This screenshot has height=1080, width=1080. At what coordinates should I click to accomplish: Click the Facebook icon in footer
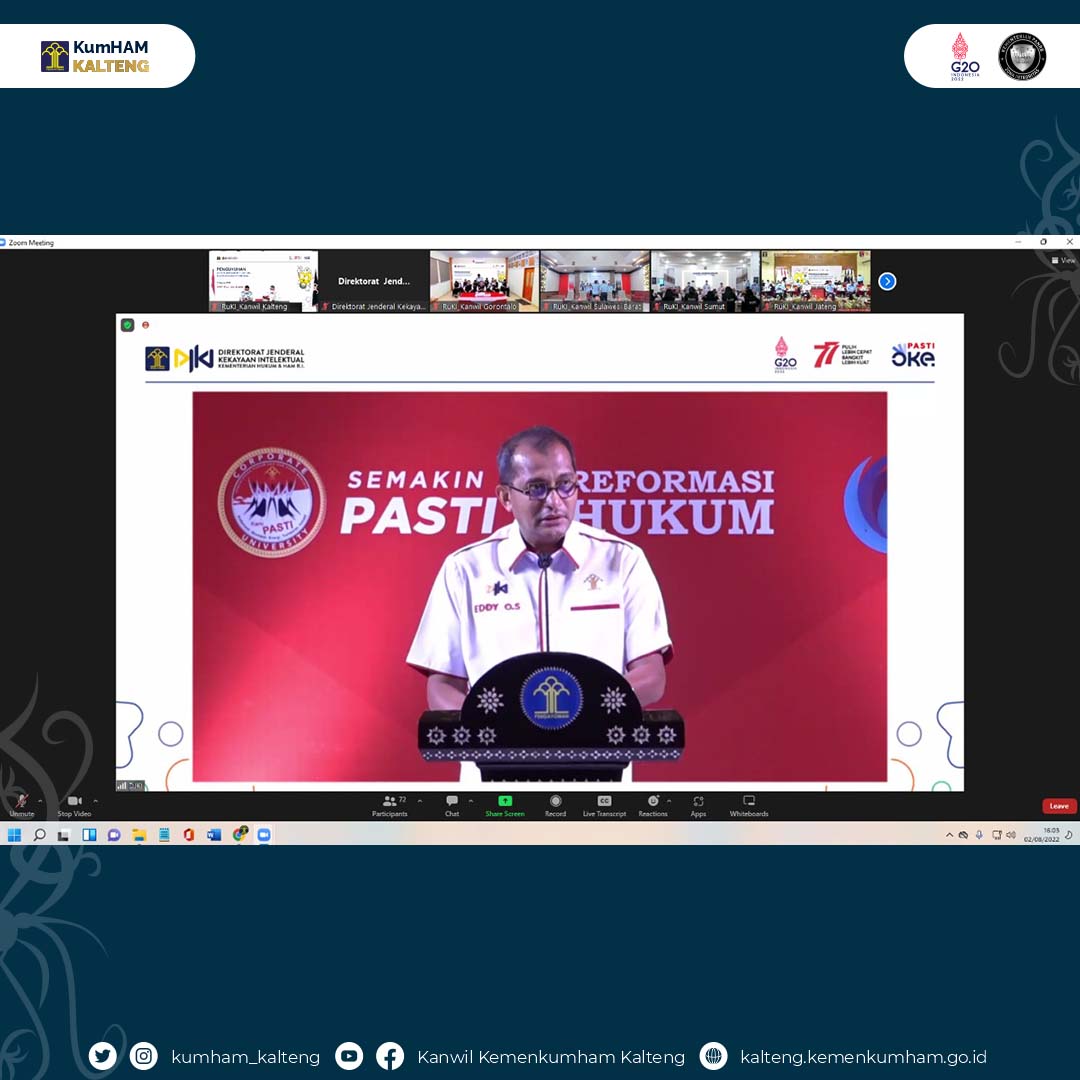click(390, 1056)
